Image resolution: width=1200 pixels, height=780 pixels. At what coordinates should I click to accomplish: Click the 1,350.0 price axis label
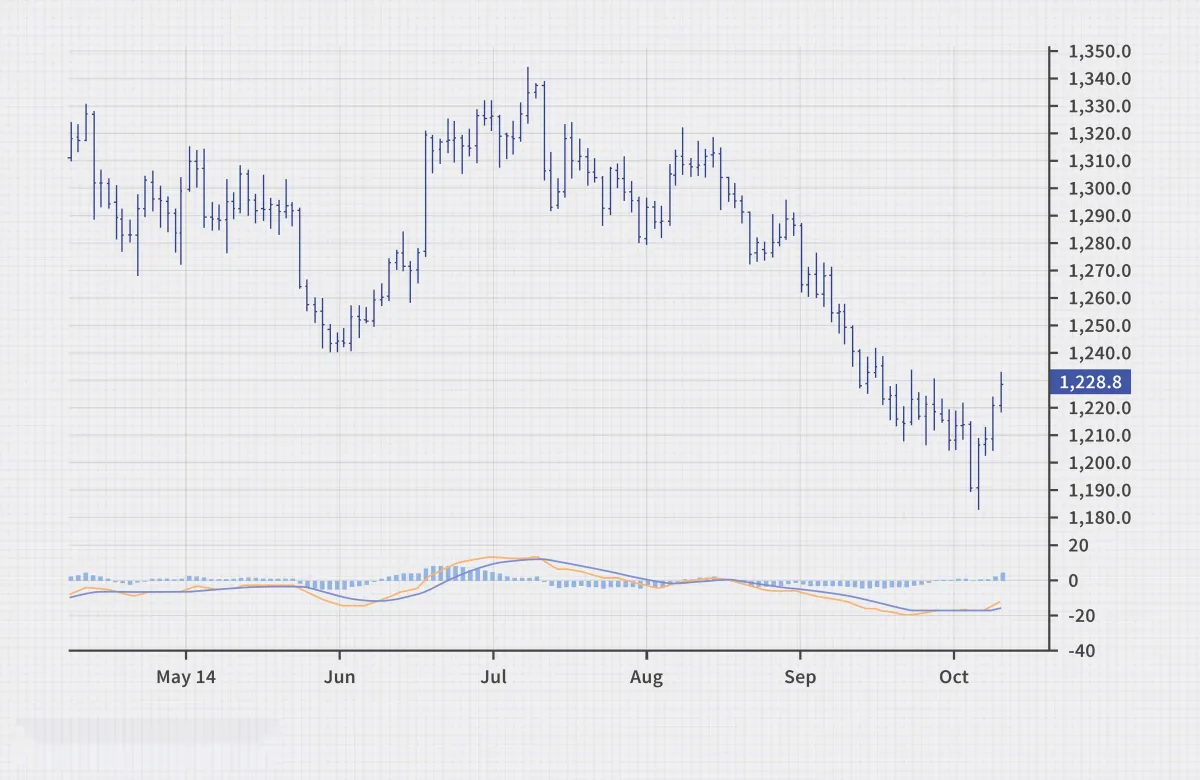(x=1100, y=52)
